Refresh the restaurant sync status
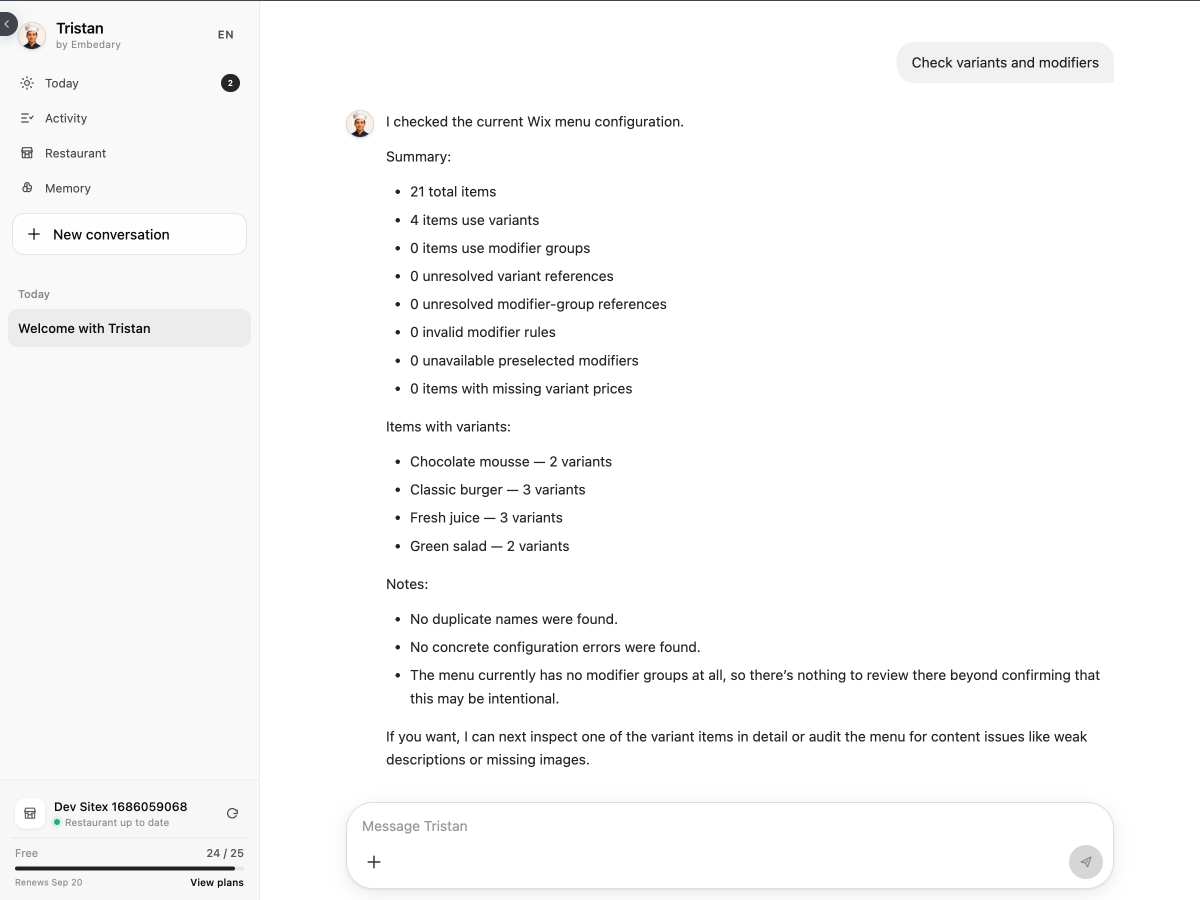This screenshot has width=1200, height=900. pyautogui.click(x=232, y=814)
